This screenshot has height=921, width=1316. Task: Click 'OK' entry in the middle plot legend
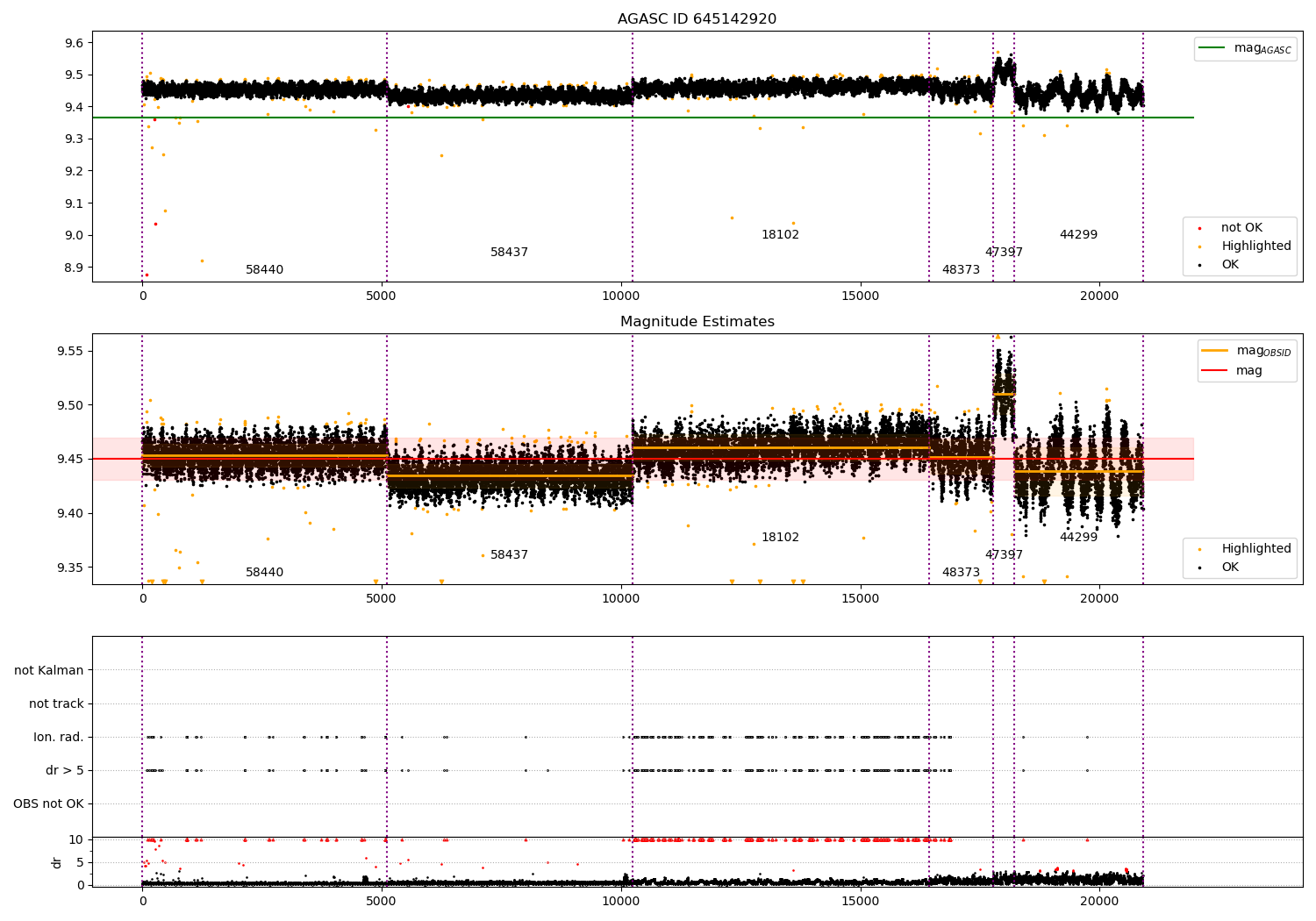pos(1230,568)
